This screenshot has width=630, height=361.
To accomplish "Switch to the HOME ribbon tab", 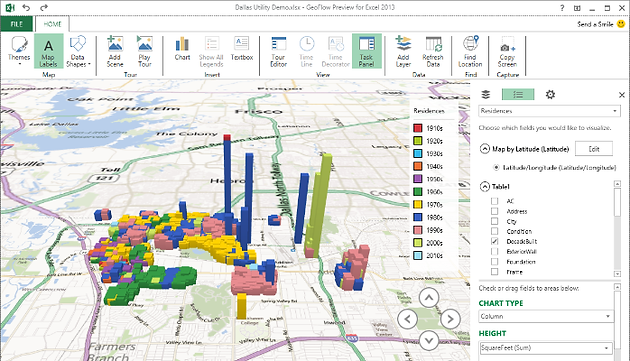I will tap(53, 24).
